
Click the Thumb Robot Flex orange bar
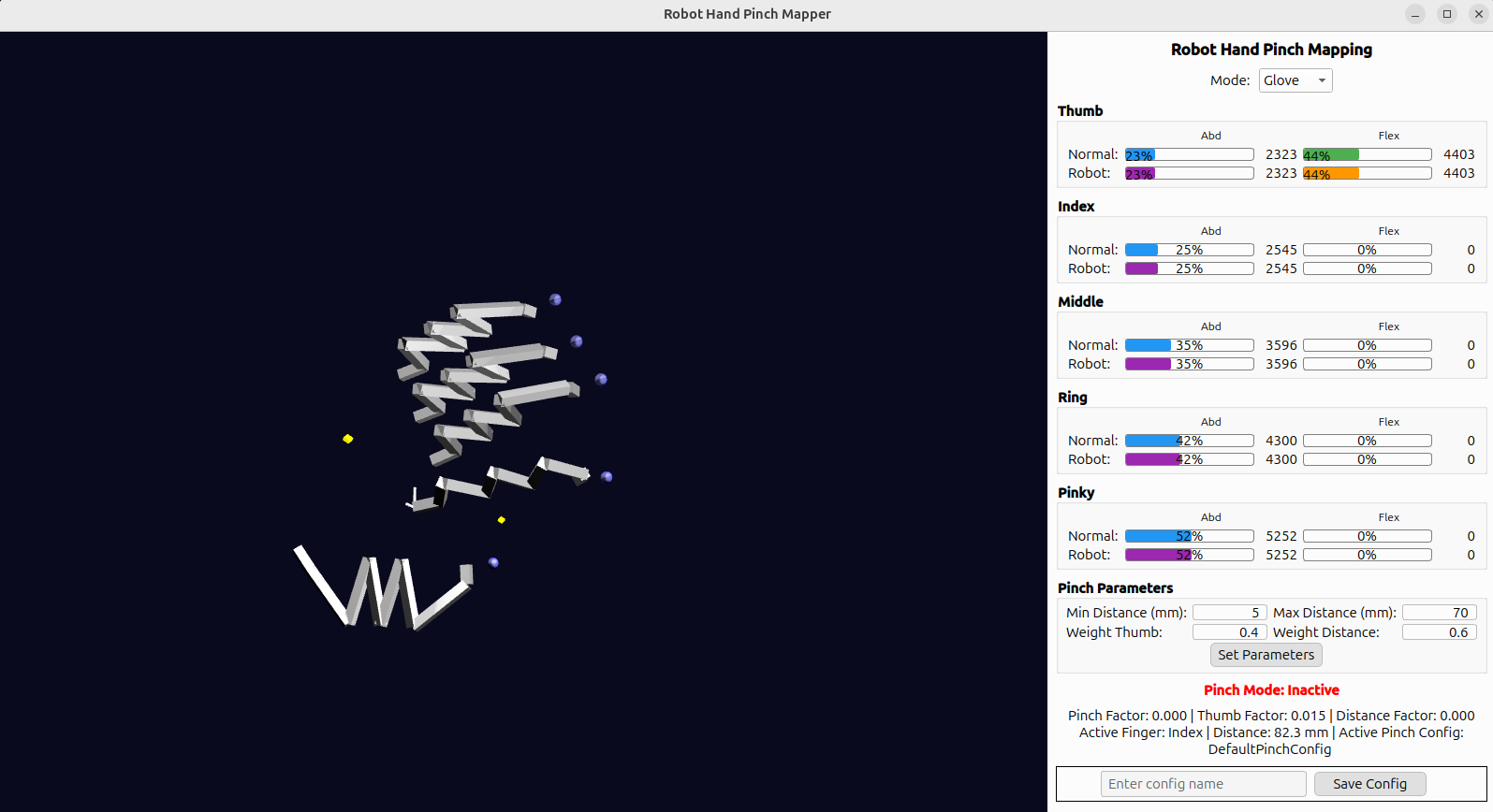pos(1368,173)
